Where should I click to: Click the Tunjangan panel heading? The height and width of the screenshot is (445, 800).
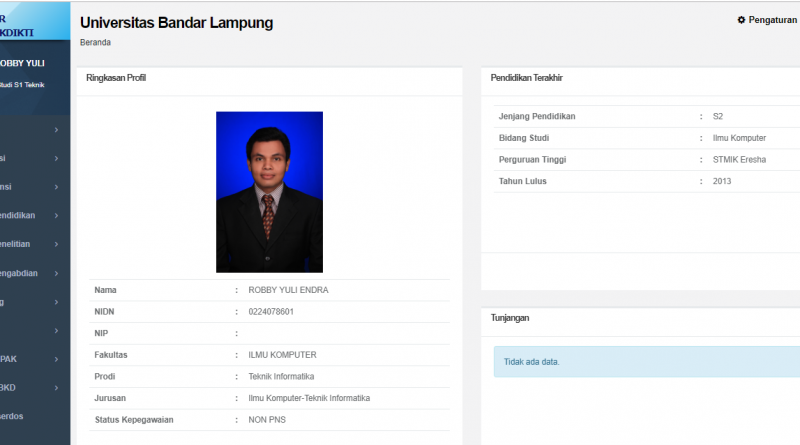(x=510, y=318)
